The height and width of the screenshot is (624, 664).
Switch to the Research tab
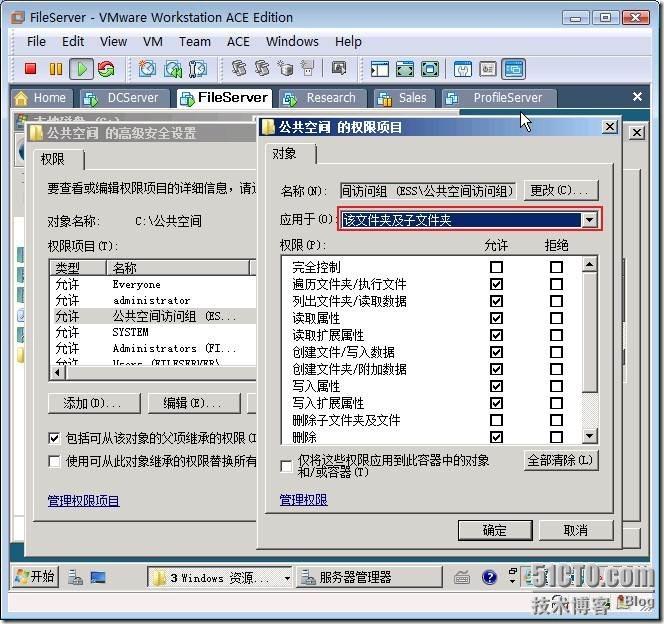pos(323,98)
